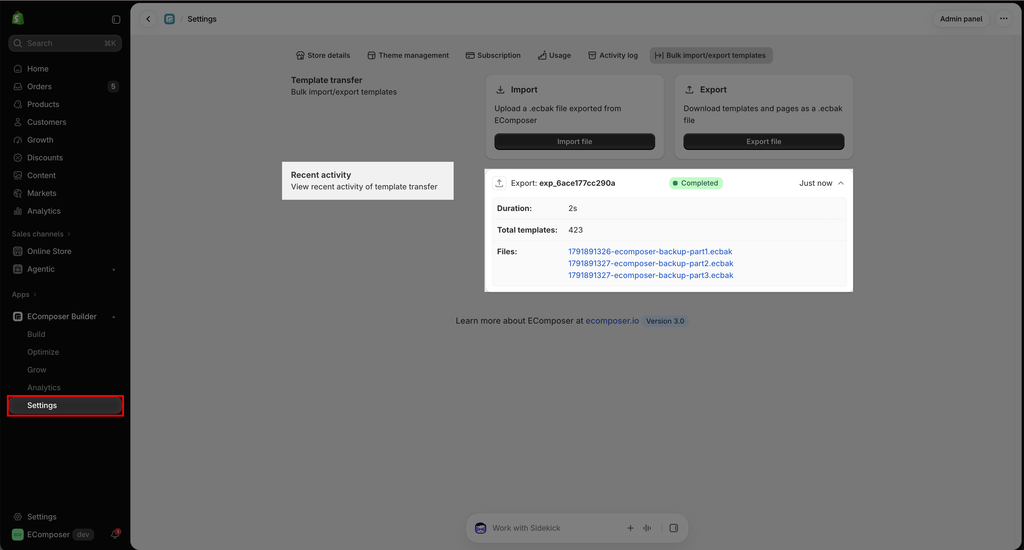This screenshot has width=1024, height=550.
Task: Toggle the sidebar collapse icon
Action: click(x=116, y=19)
